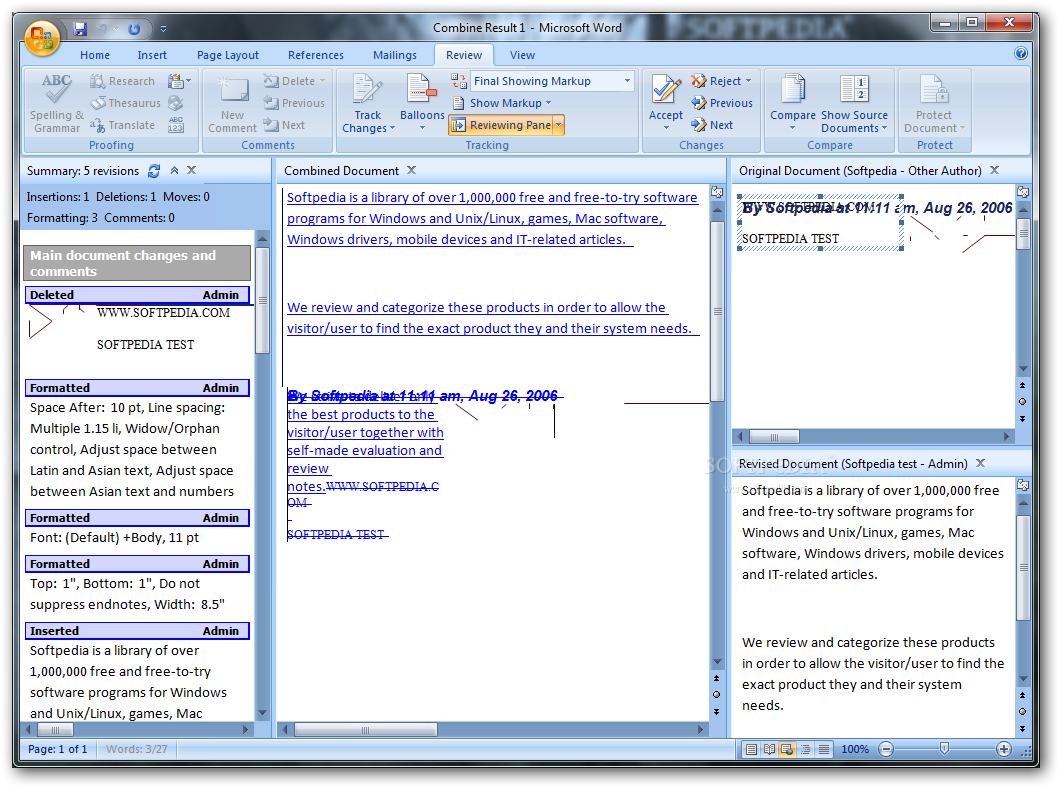Click the Save icon in Quick Access Toolbar

click(x=80, y=28)
